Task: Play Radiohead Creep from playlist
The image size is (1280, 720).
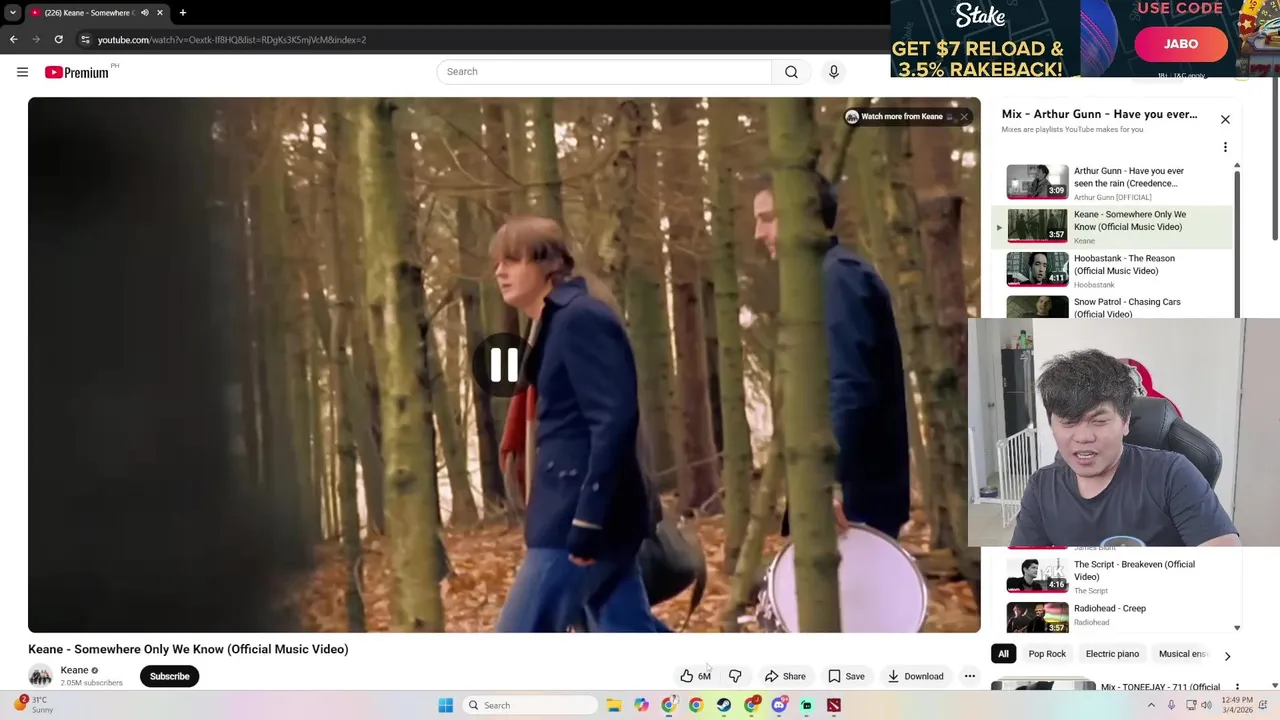Action: click(1112, 617)
